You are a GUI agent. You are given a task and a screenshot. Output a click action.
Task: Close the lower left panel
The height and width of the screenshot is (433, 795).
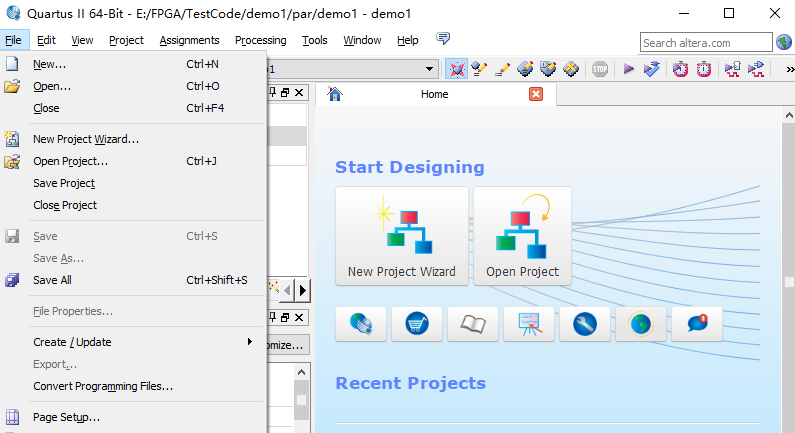[x=299, y=317]
